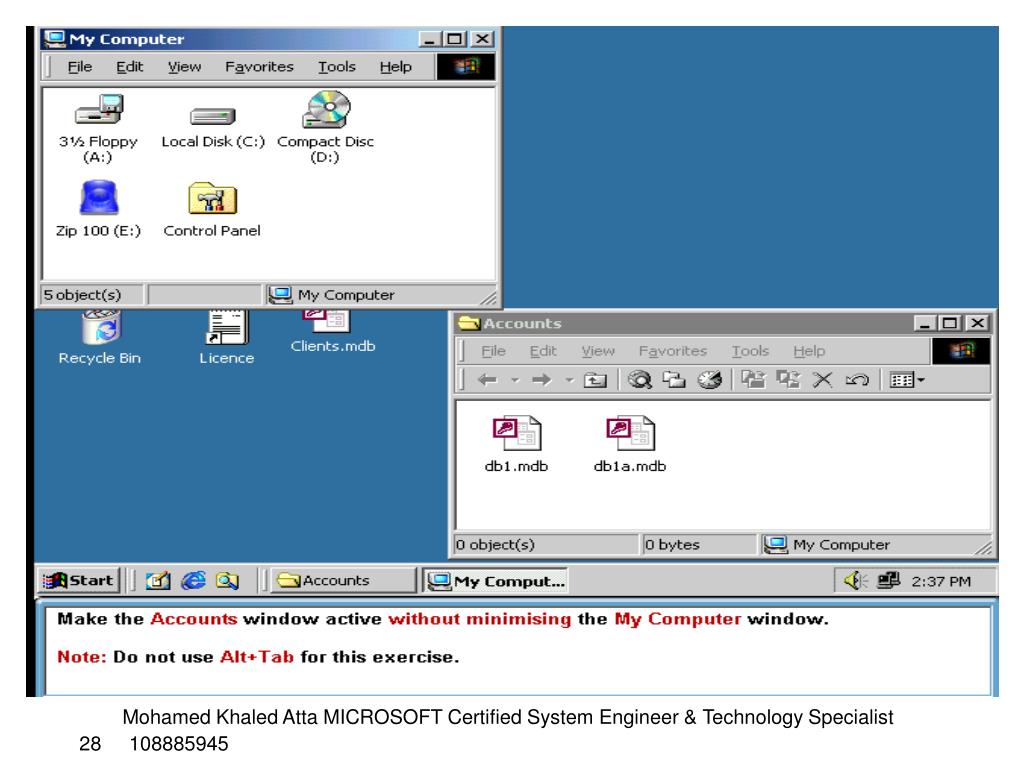1024x768 pixels.
Task: Click "5 object(s)" status bar text
Action: (82, 295)
